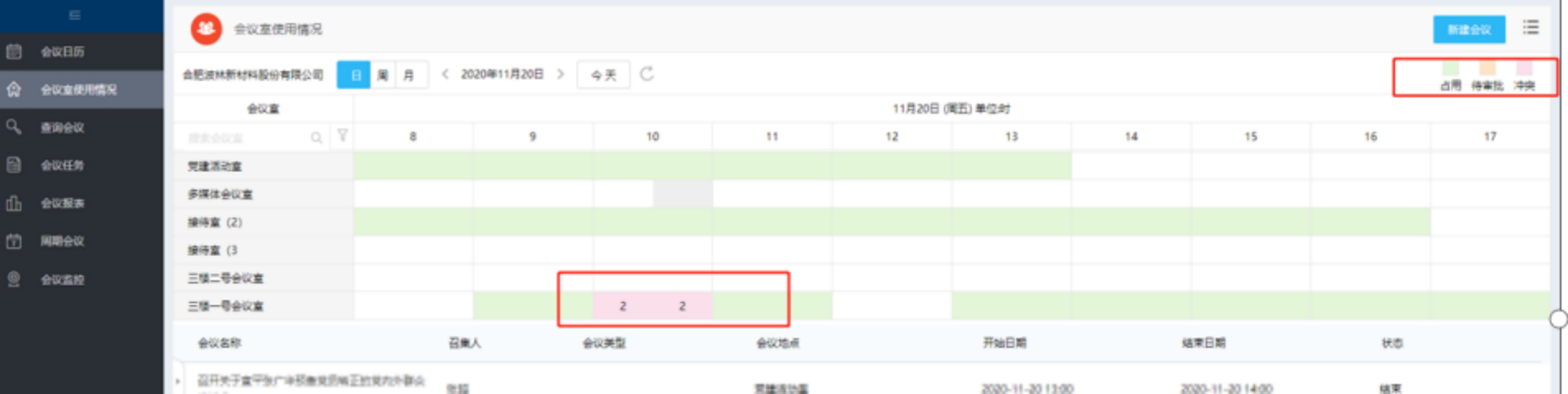Click the 今天 today button

point(604,75)
